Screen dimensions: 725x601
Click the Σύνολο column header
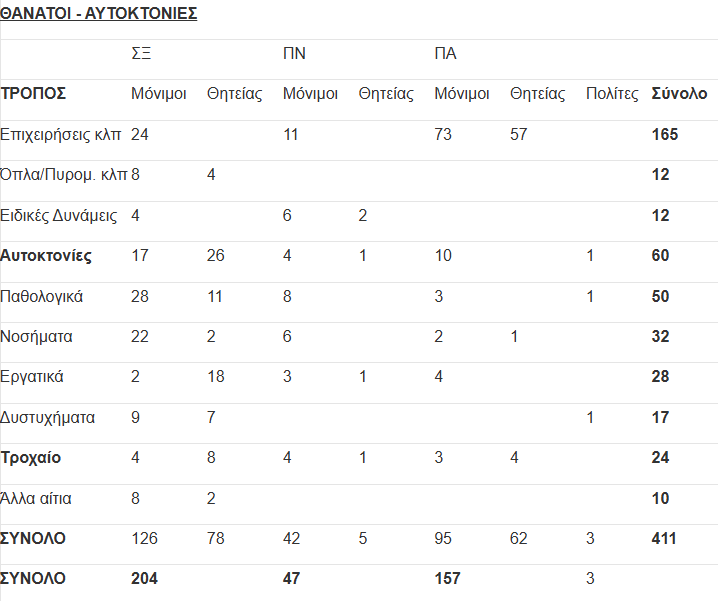679,94
